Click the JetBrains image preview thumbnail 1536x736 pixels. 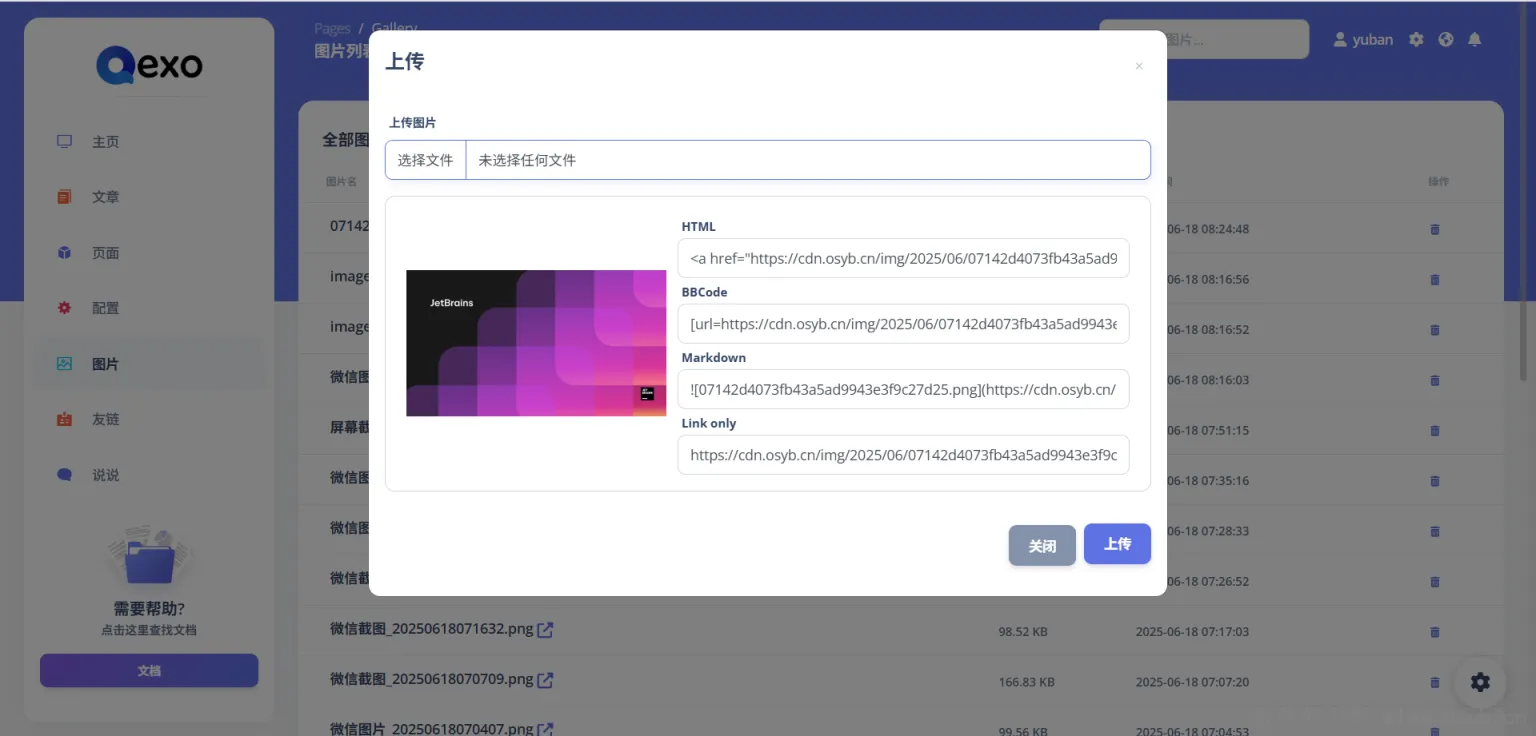click(x=536, y=342)
